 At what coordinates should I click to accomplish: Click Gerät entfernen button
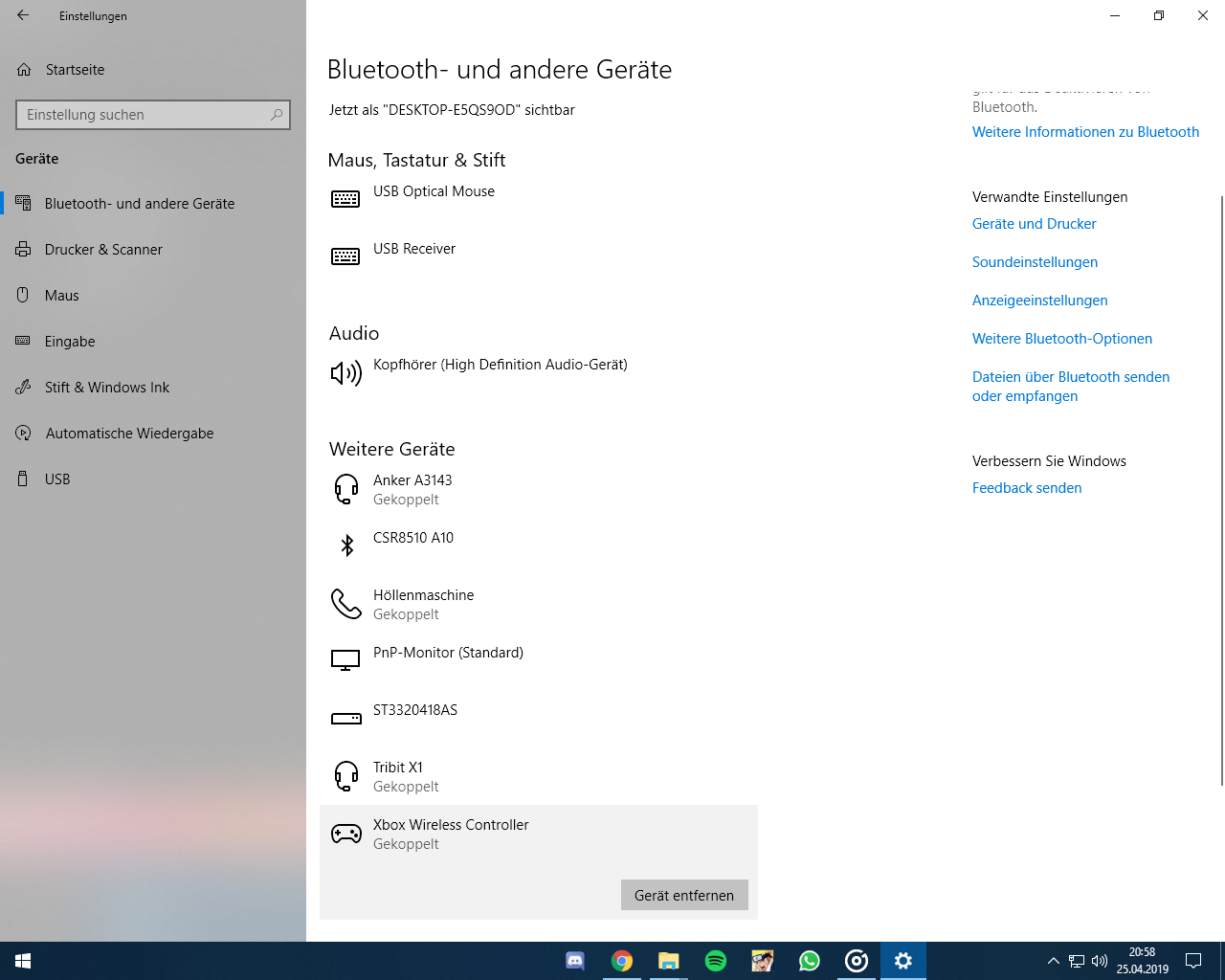[684, 895]
